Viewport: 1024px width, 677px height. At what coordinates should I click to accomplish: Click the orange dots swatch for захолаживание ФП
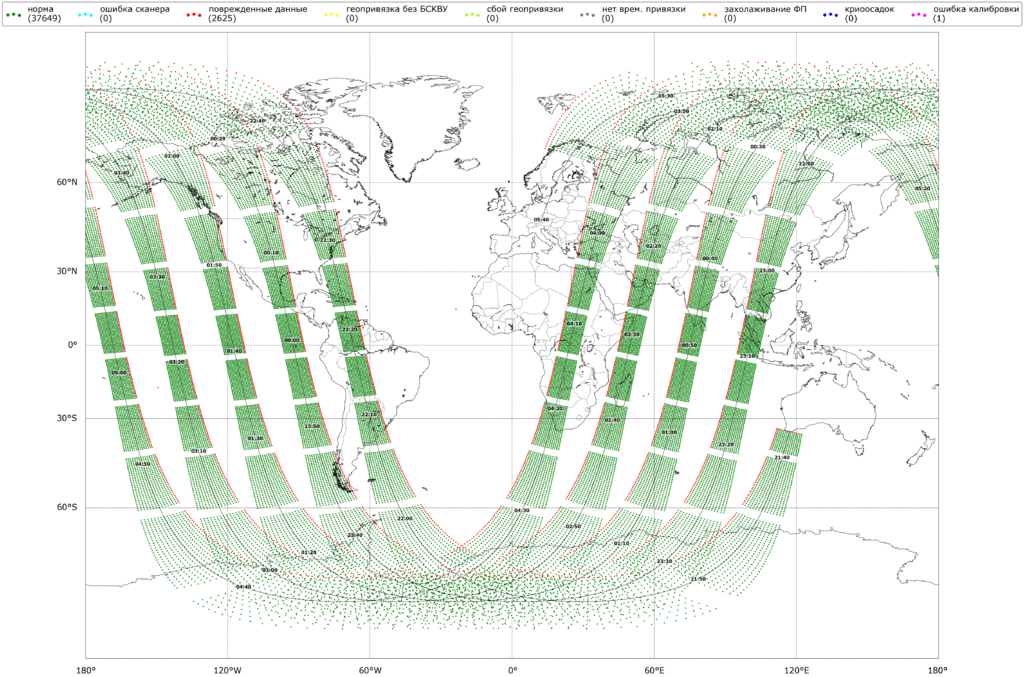(710, 14)
